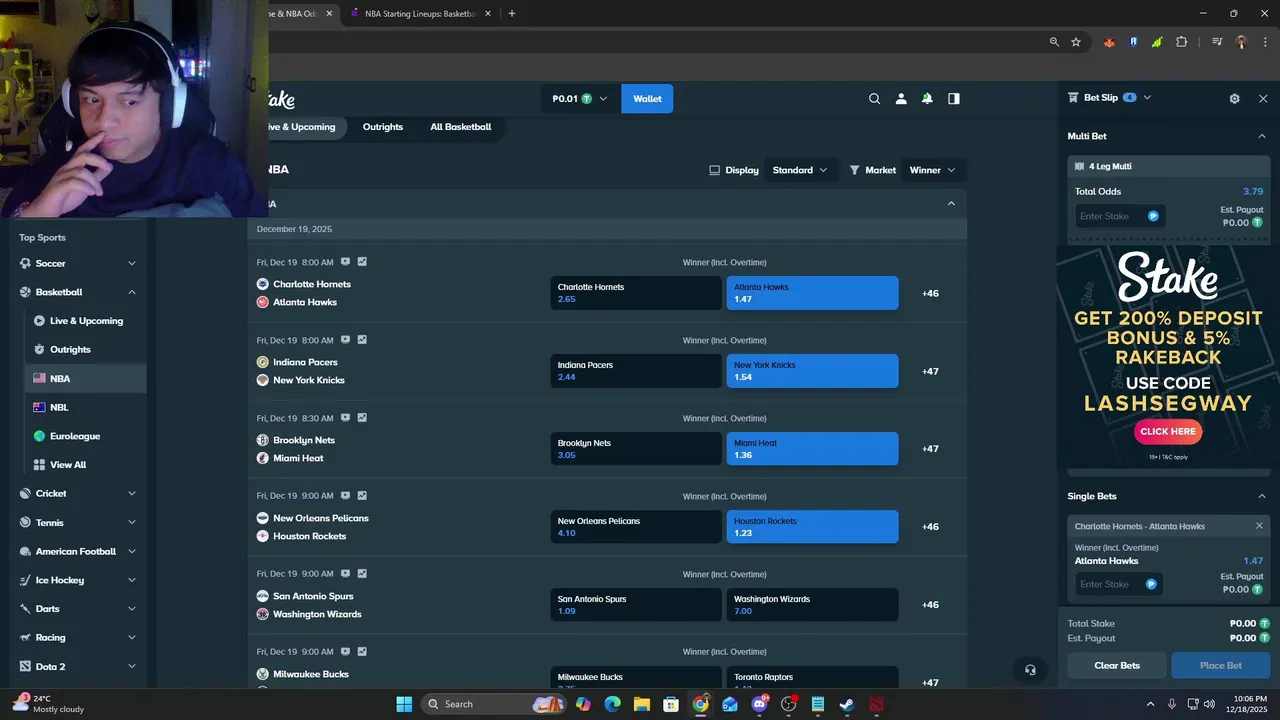The width and height of the screenshot is (1280, 720).
Task: Open live stream icon for Spurs vs Wizards
Action: 345,573
